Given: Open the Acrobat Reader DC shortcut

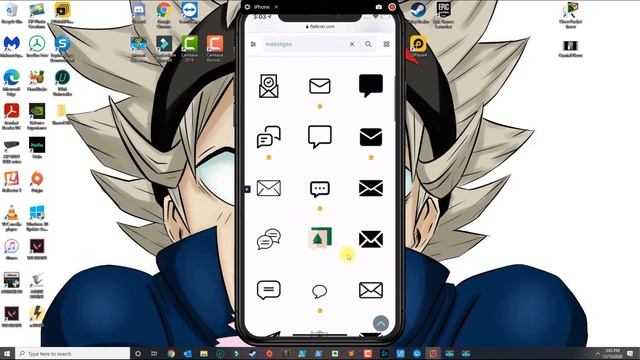Looking at the screenshot, I should [x=11, y=116].
